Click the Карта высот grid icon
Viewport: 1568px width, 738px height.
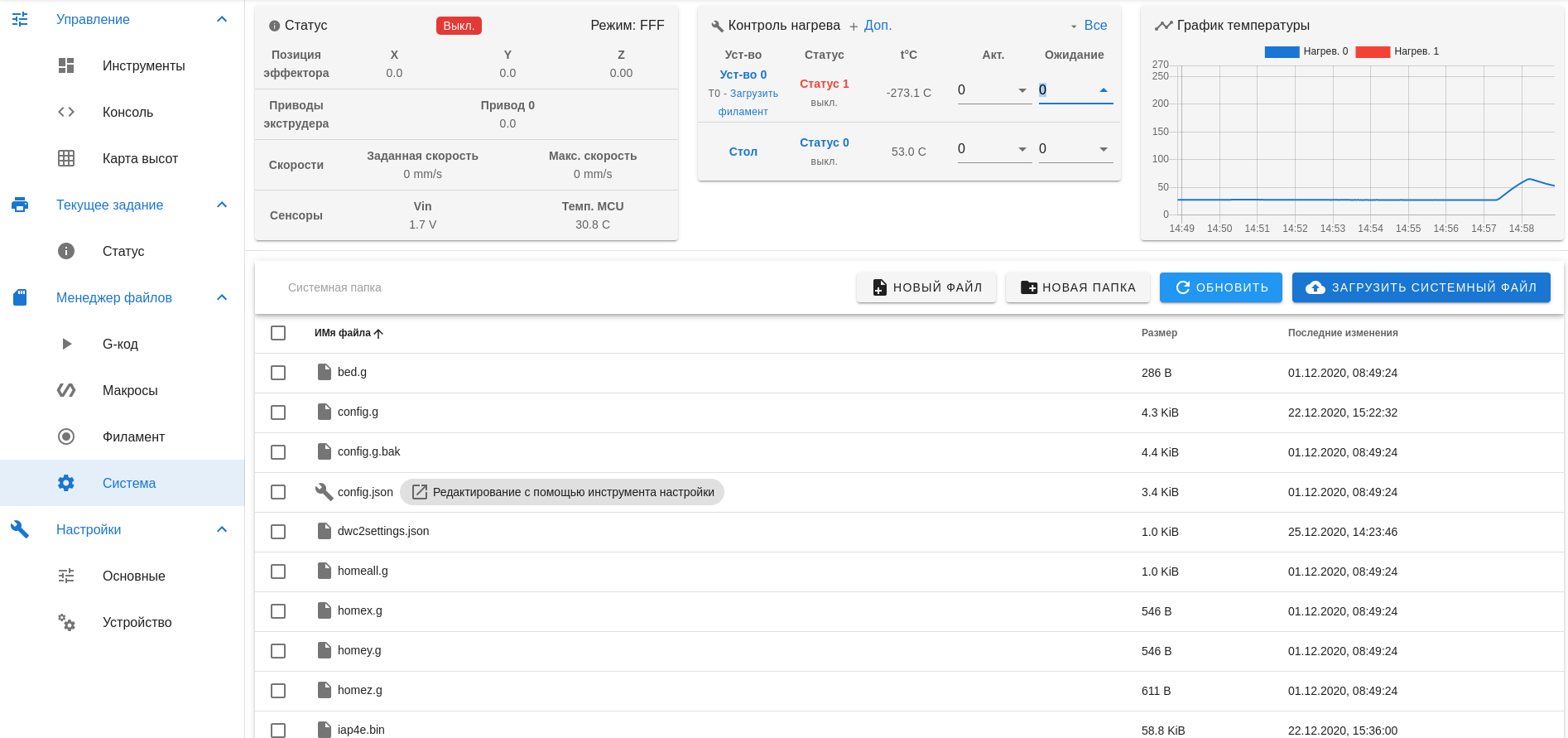click(x=66, y=158)
